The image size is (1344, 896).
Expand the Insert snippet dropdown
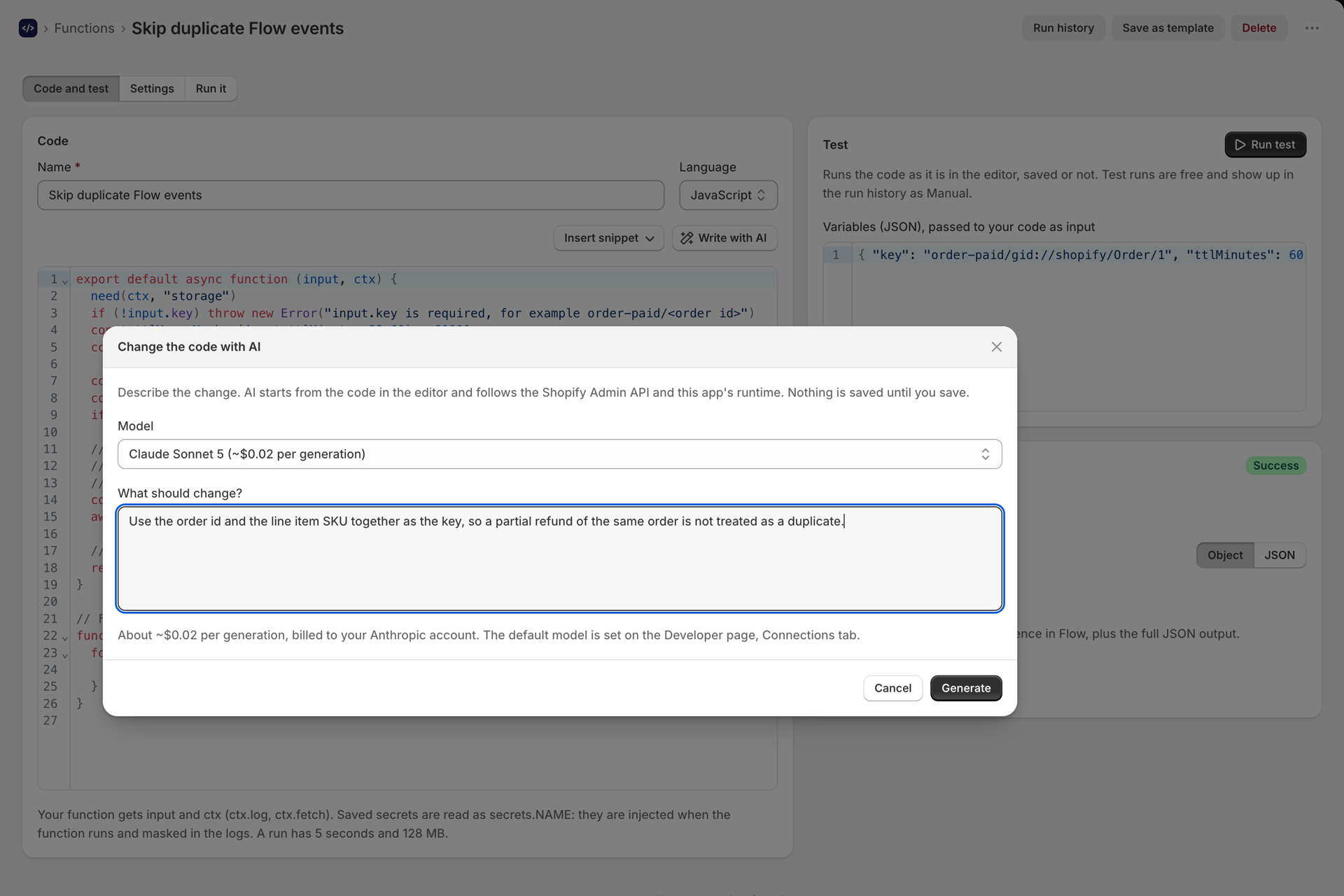pos(608,238)
